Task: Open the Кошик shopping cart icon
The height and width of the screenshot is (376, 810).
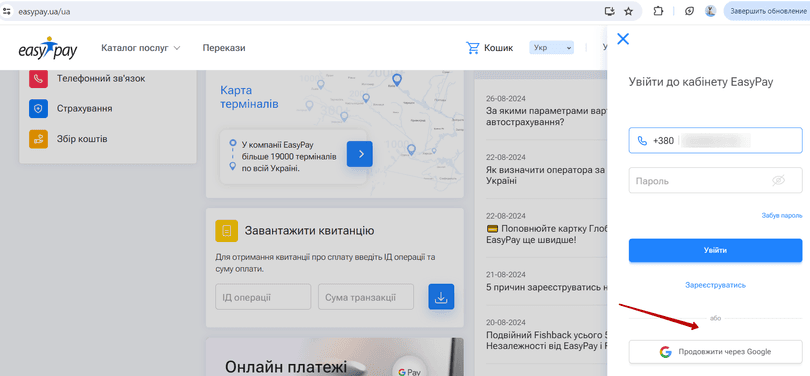Action: (473, 48)
